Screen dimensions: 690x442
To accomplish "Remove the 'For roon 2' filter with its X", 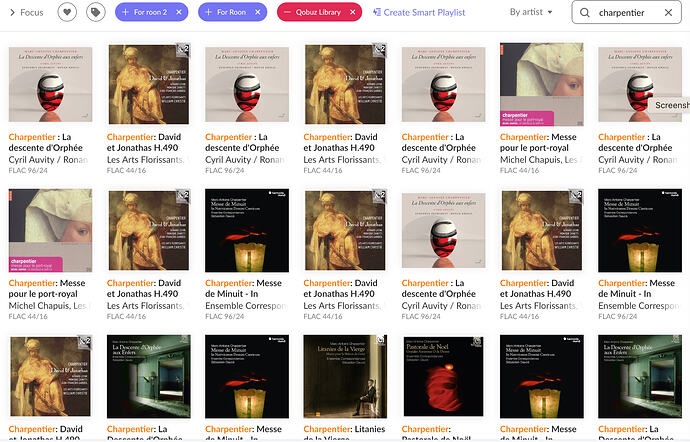I will 179,12.
